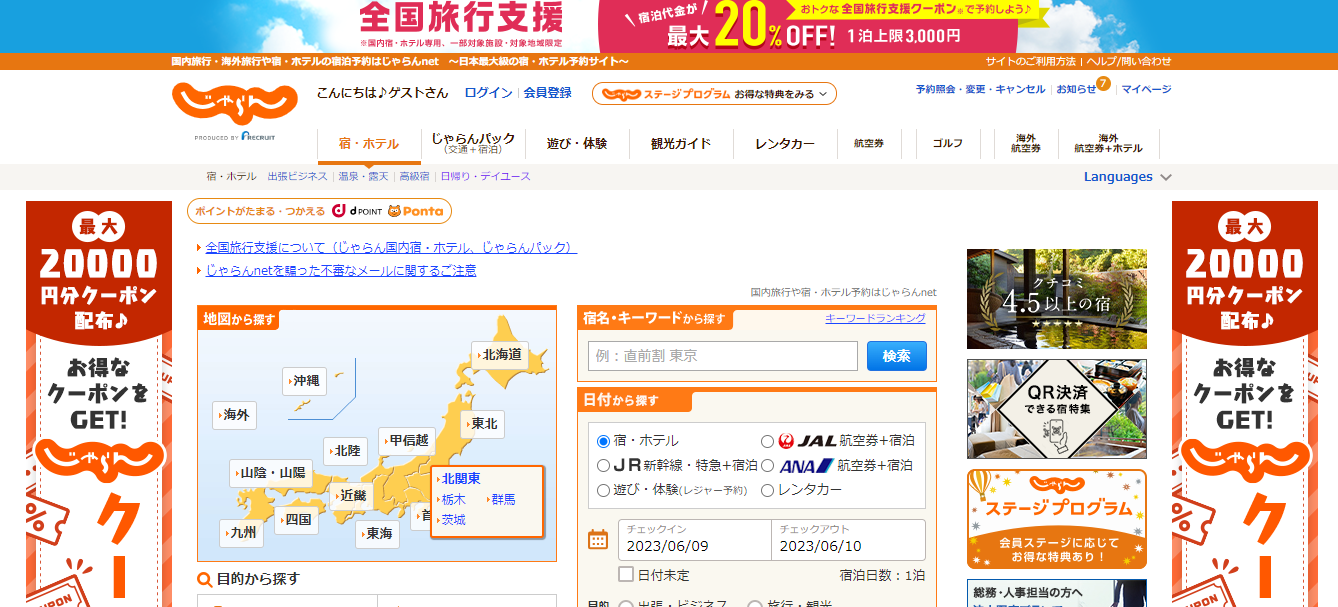Open the クチコミ 4.5以上の宿 banner
The image size is (1338, 607).
tap(1056, 299)
